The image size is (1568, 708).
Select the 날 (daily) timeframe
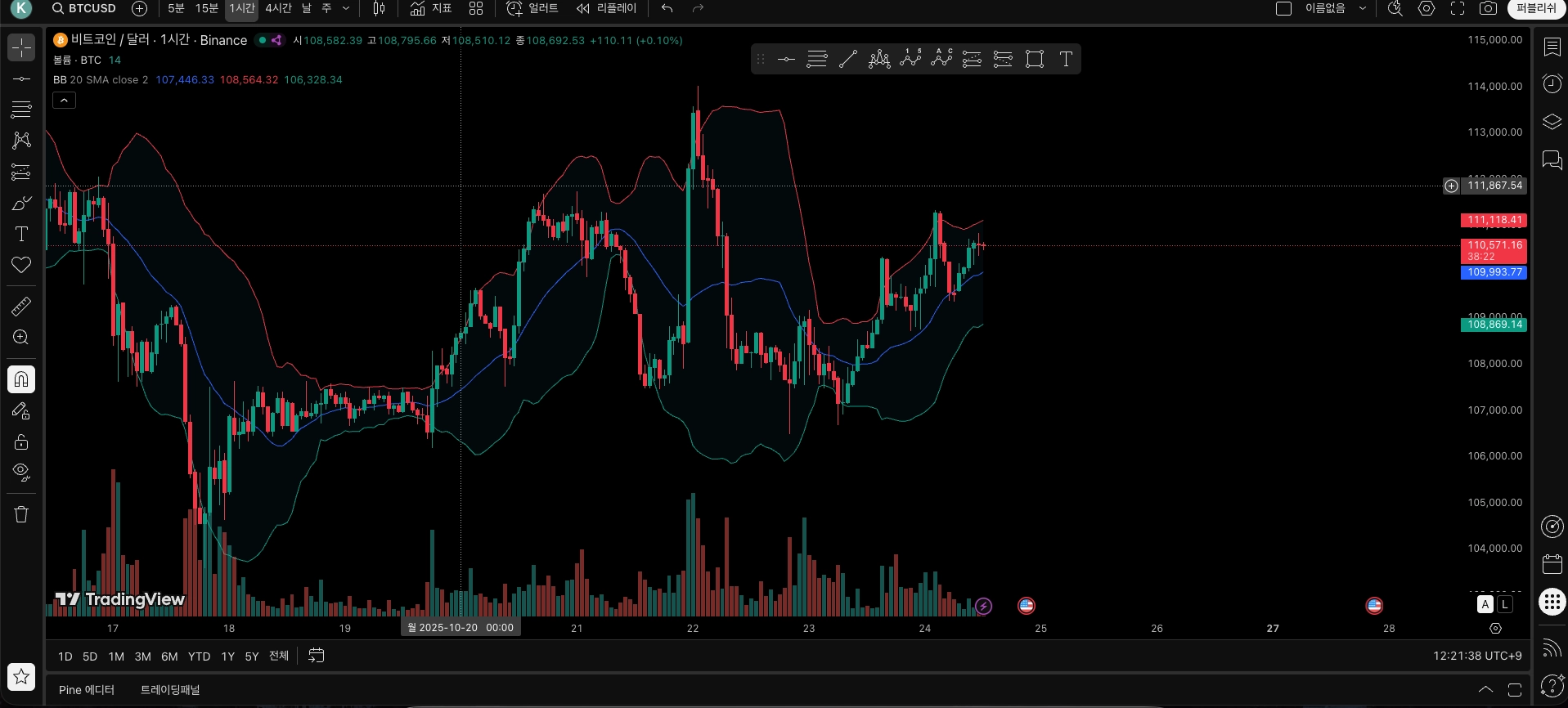point(307,8)
